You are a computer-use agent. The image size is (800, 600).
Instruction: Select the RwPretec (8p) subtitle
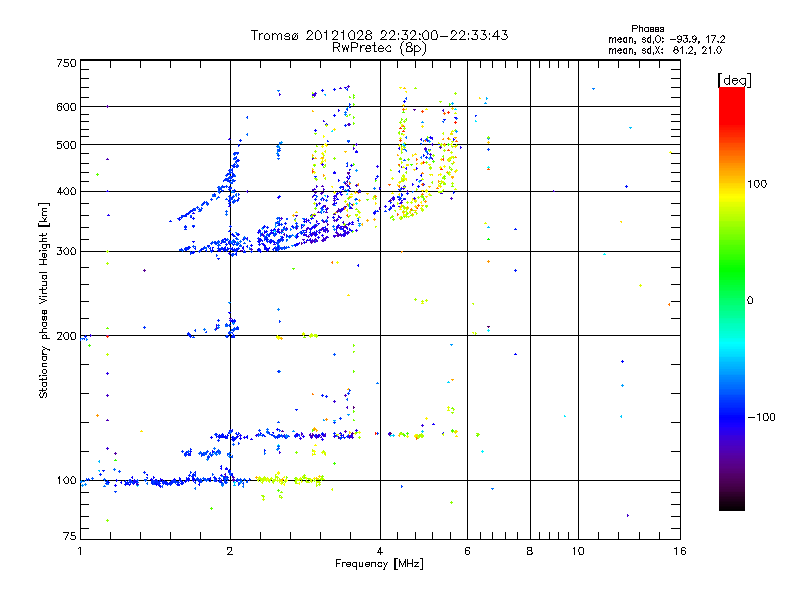[x=379, y=48]
